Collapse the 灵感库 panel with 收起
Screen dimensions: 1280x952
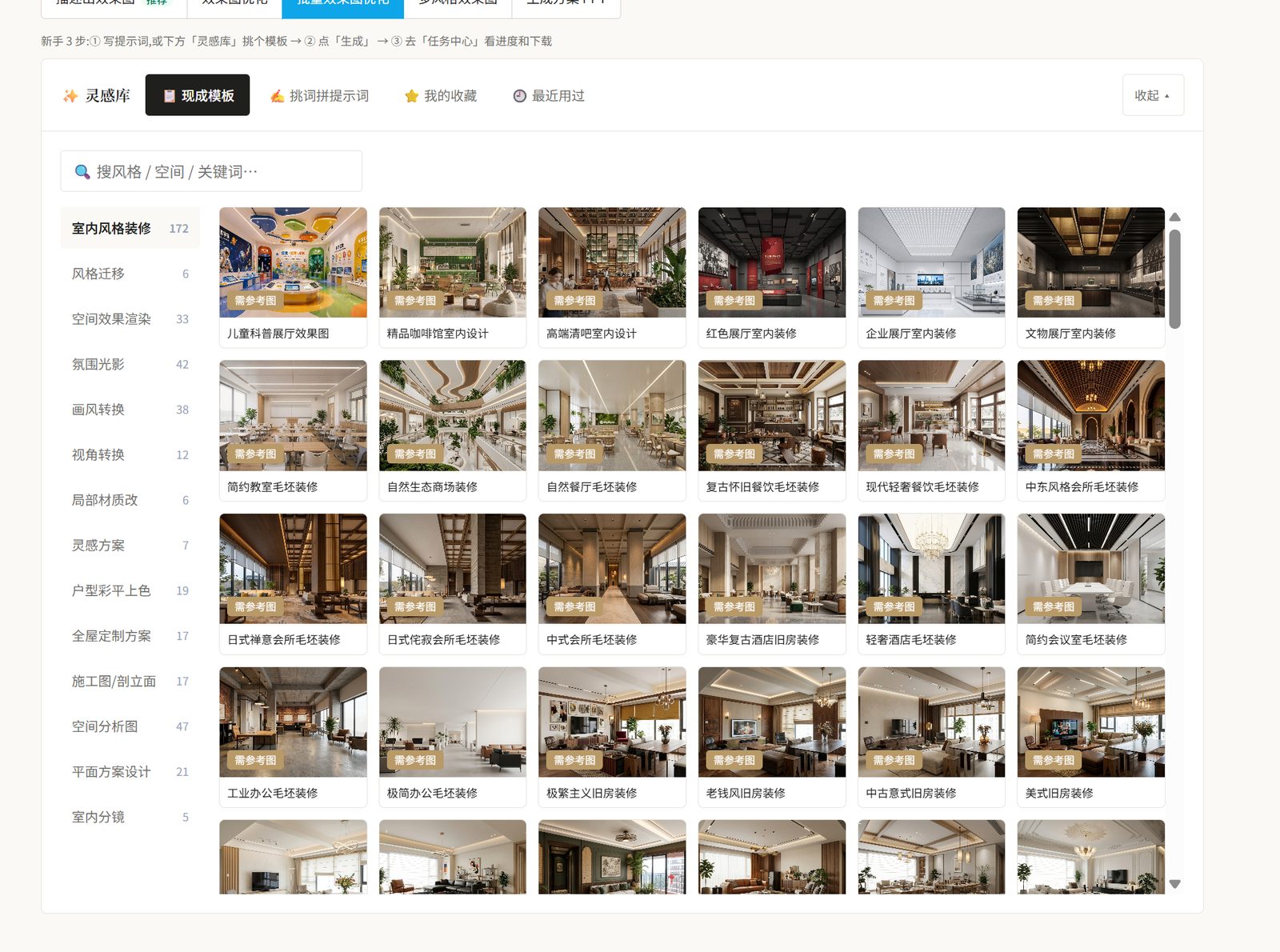[1153, 95]
